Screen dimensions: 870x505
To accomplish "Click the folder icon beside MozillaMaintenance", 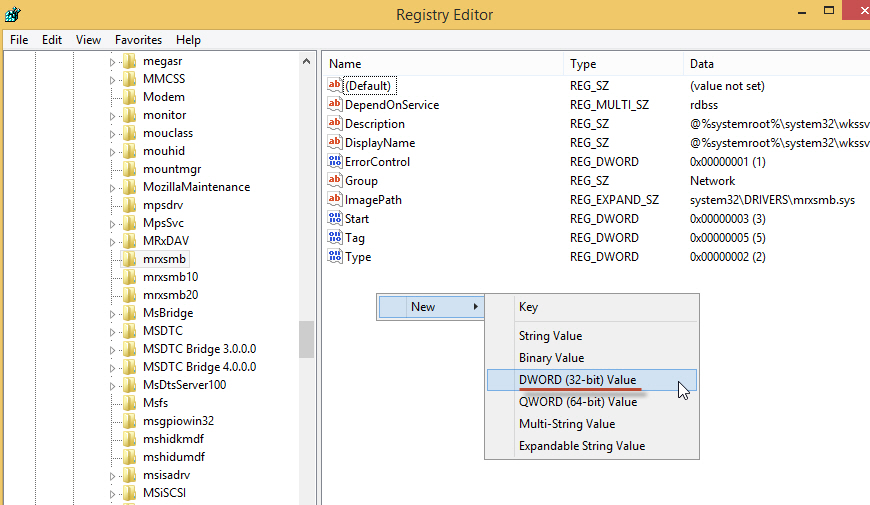I will tap(129, 187).
